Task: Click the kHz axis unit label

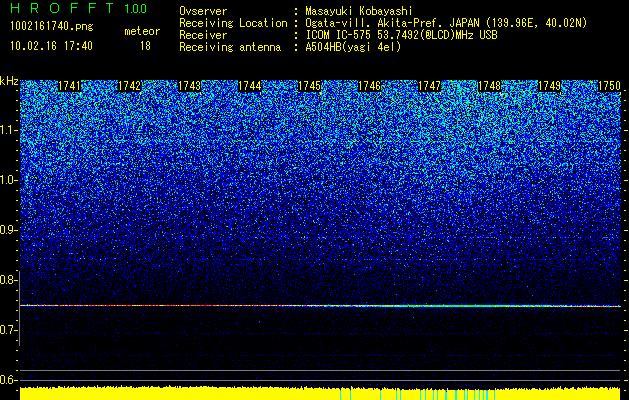Action: click(x=9, y=81)
